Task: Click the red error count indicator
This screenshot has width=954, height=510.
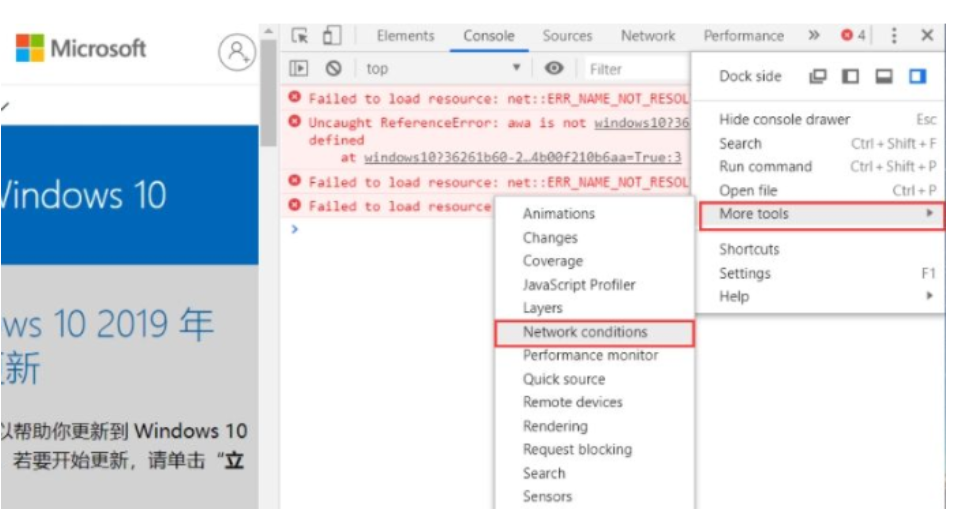Action: [853, 36]
